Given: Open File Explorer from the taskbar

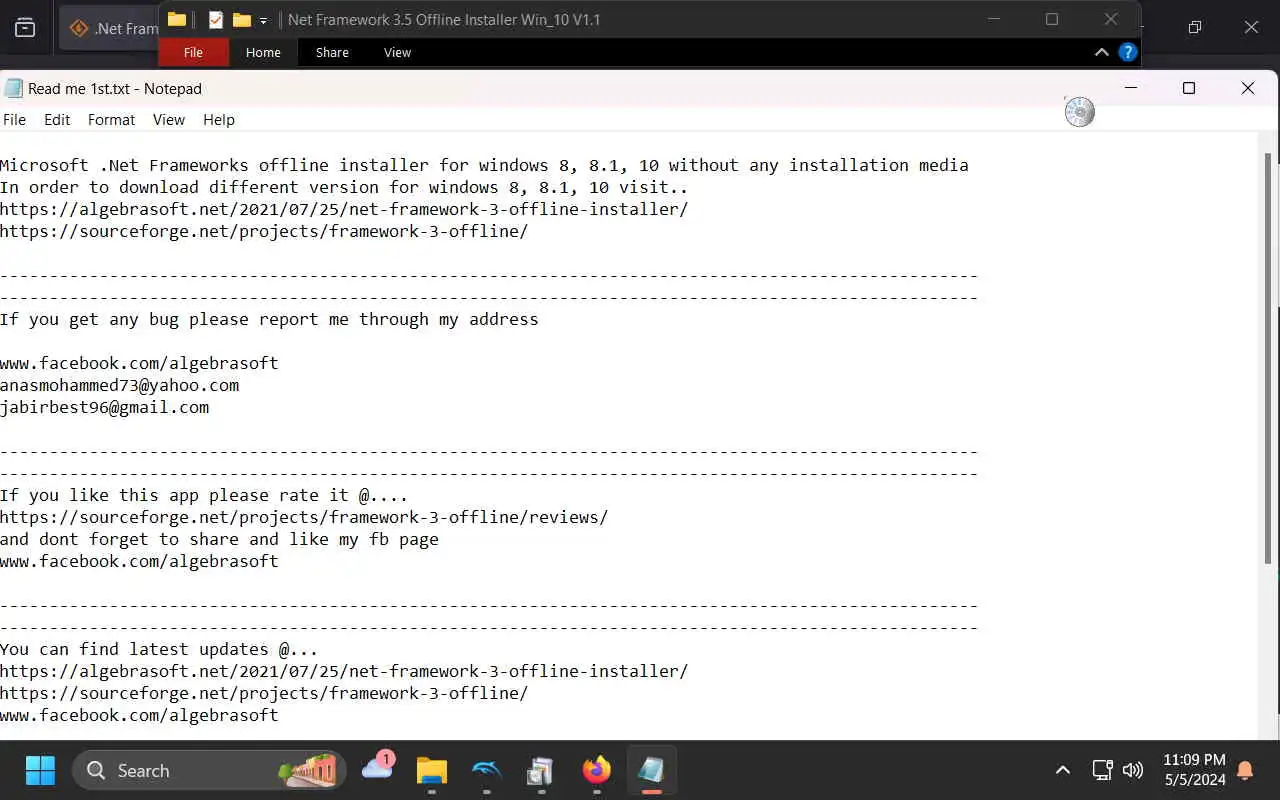Looking at the screenshot, I should 432,770.
